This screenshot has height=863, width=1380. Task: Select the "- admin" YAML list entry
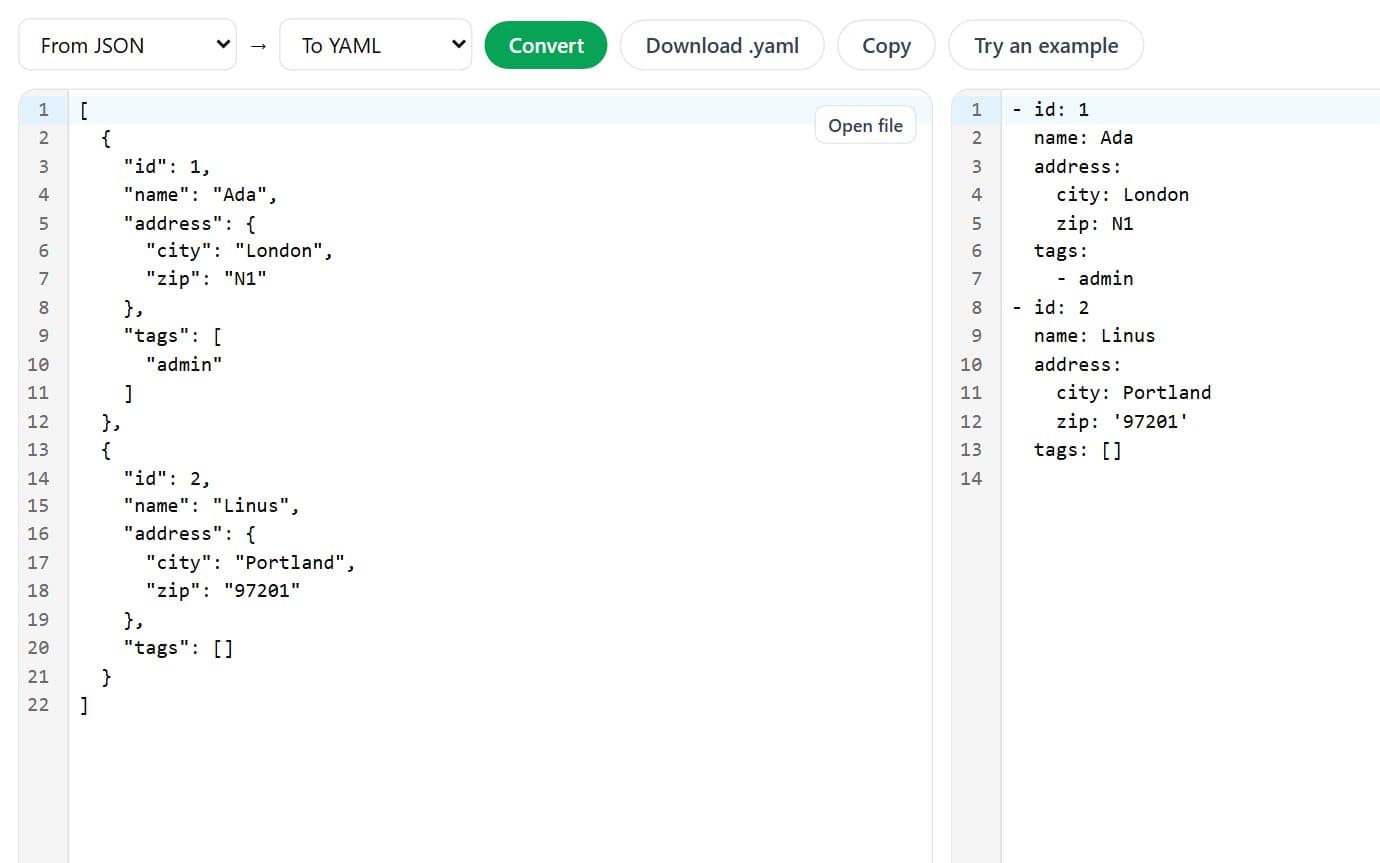click(x=1095, y=279)
